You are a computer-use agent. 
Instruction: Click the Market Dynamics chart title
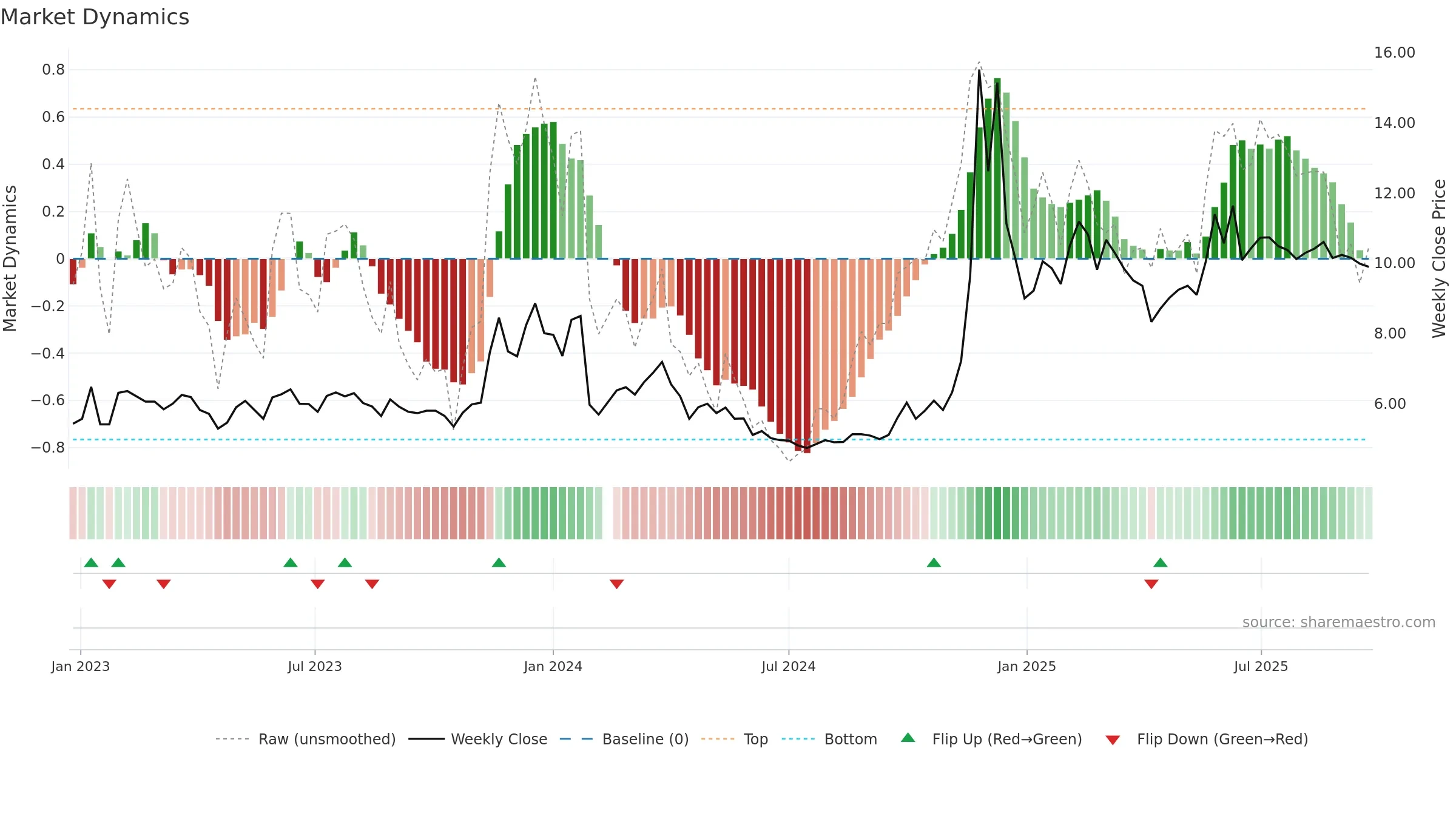95,17
